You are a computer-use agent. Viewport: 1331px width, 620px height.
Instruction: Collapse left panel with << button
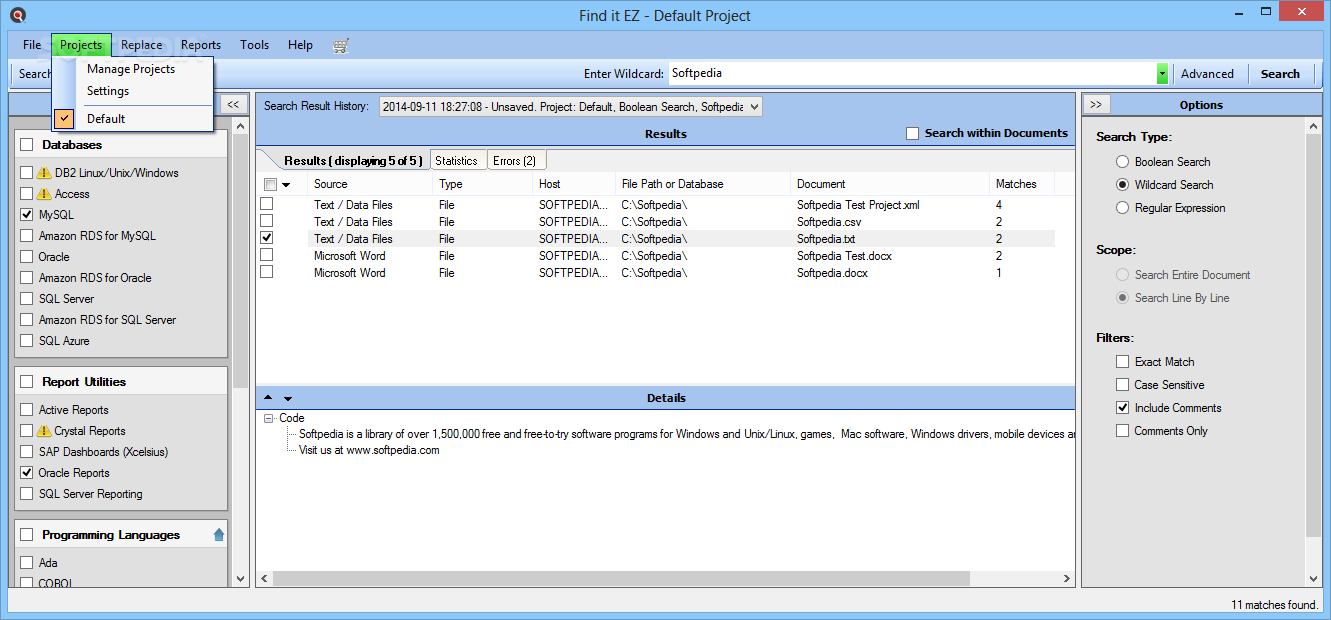click(x=233, y=105)
